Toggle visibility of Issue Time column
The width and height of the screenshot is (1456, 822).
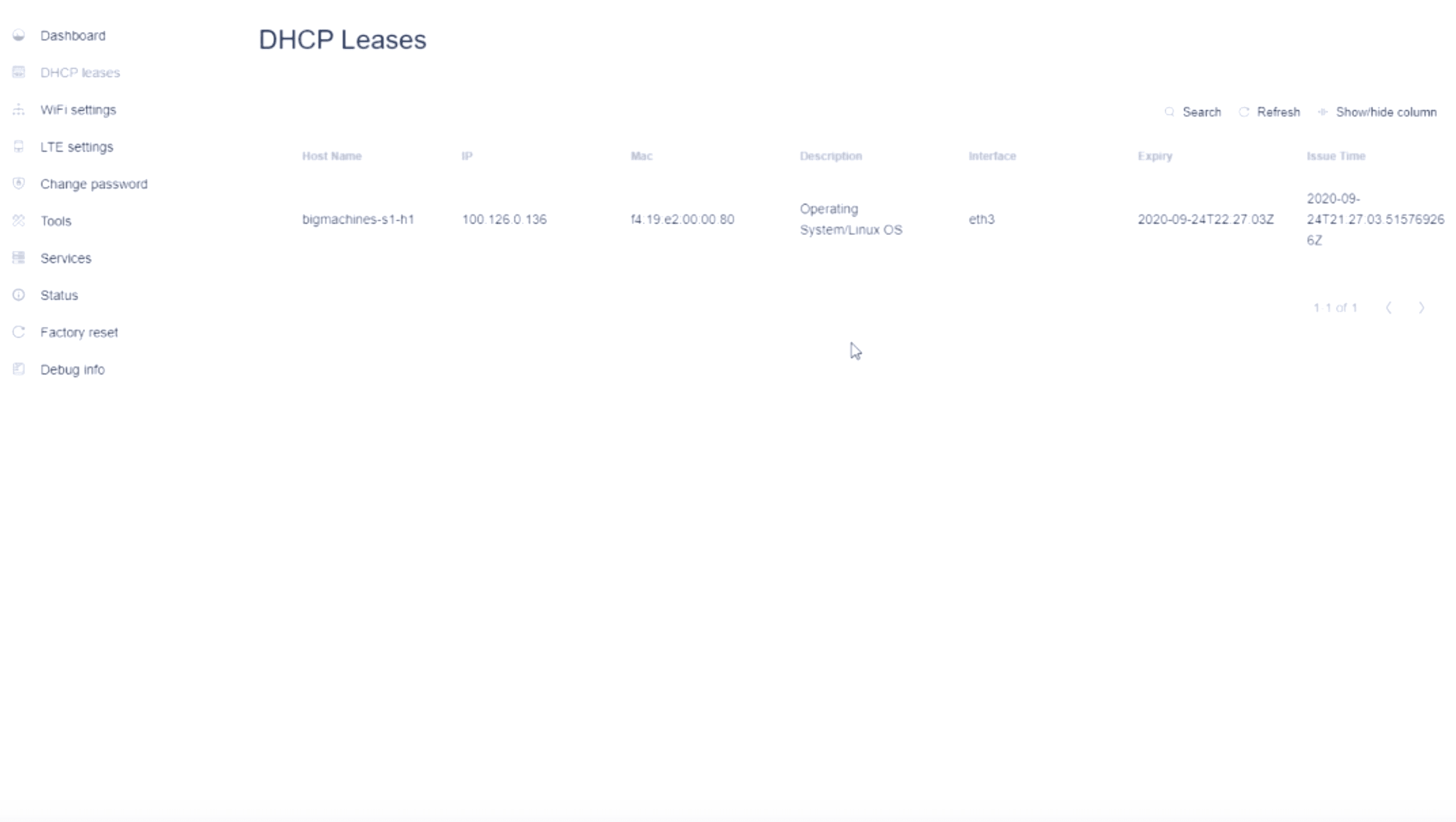click(1379, 112)
